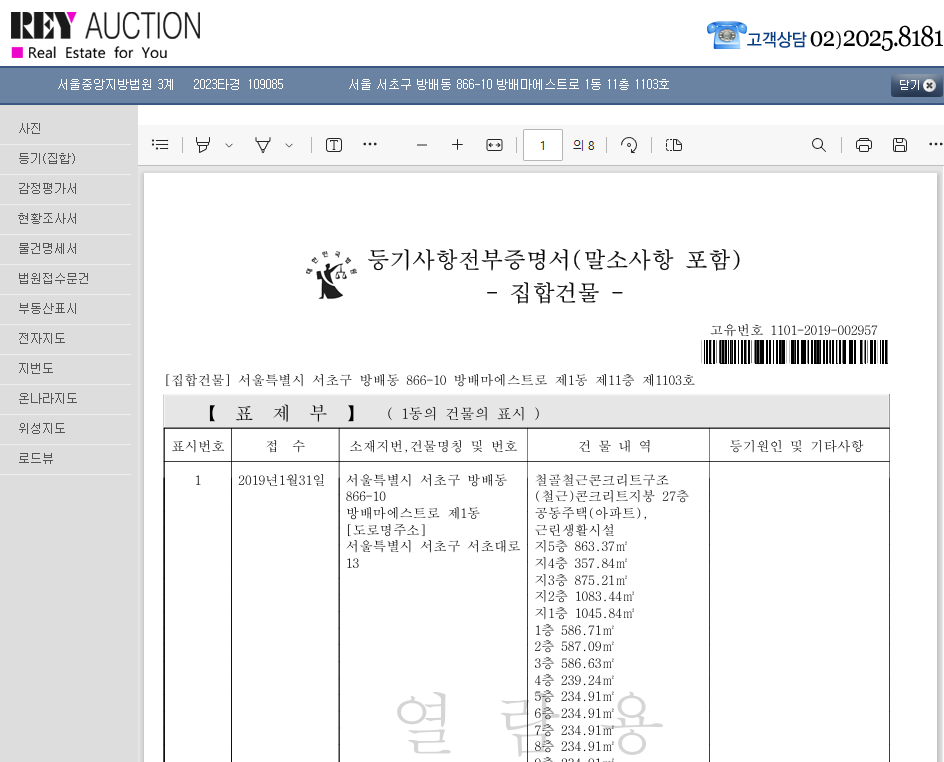Open the 등기(집합) sidebar tab
The width and height of the screenshot is (944, 762).
point(66,158)
